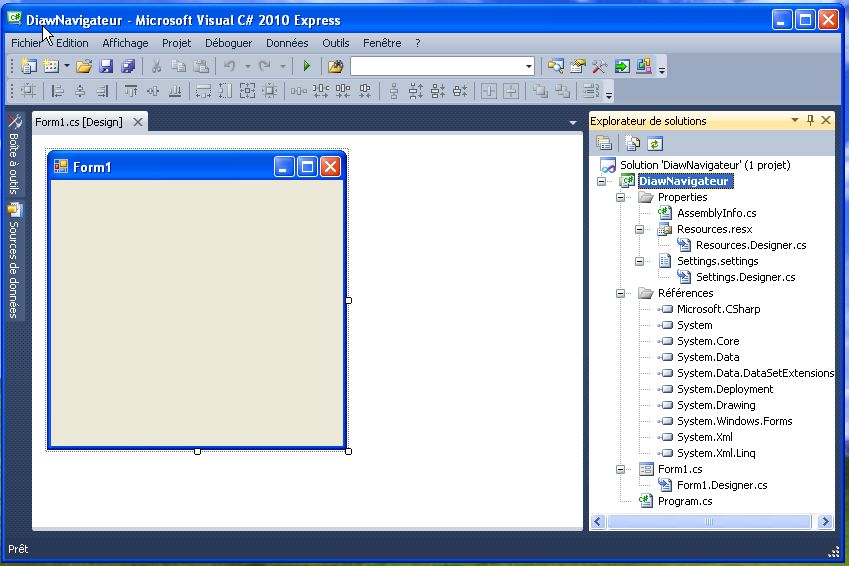The image size is (849, 566).
Task: Click the Toolbox hammer and wrench icon
Action: 599,66
